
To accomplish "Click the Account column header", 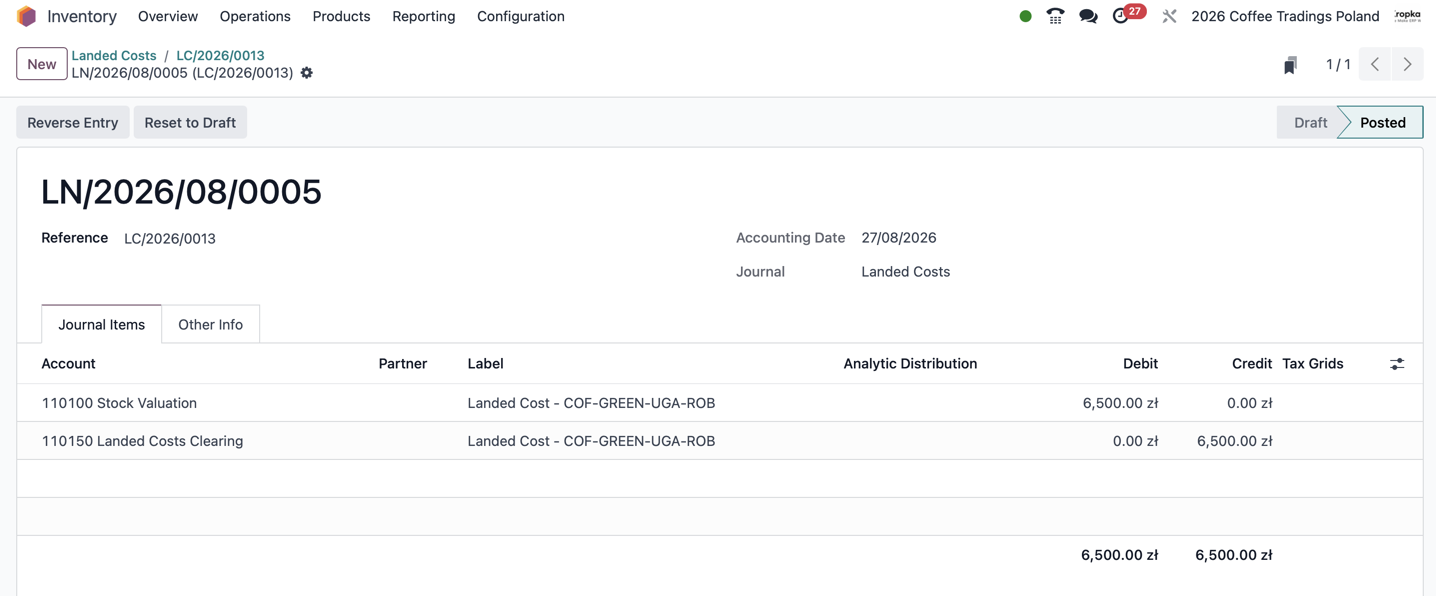I will click(x=69, y=364).
